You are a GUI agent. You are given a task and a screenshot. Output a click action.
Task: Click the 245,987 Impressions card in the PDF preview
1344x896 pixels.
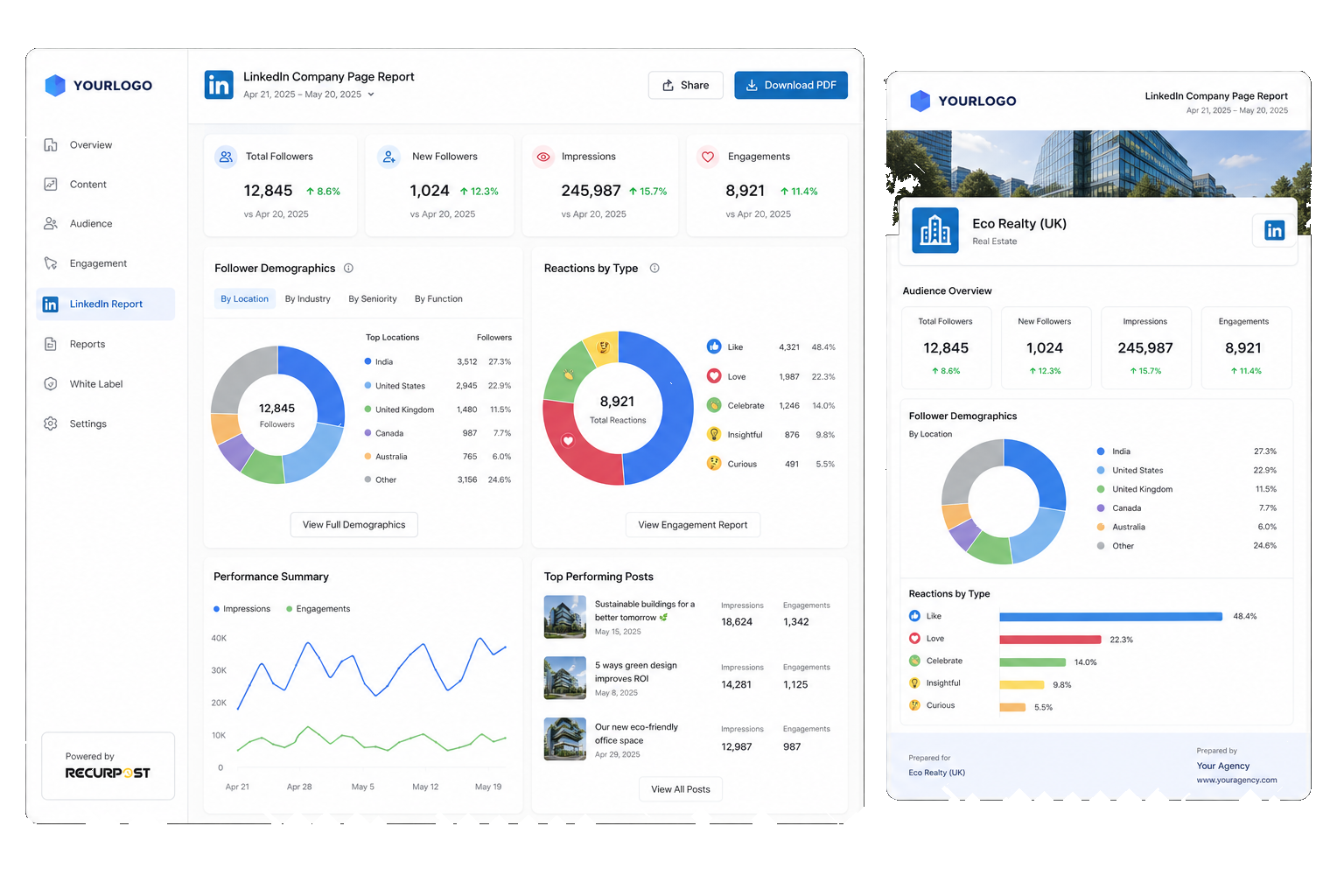pos(1144,347)
